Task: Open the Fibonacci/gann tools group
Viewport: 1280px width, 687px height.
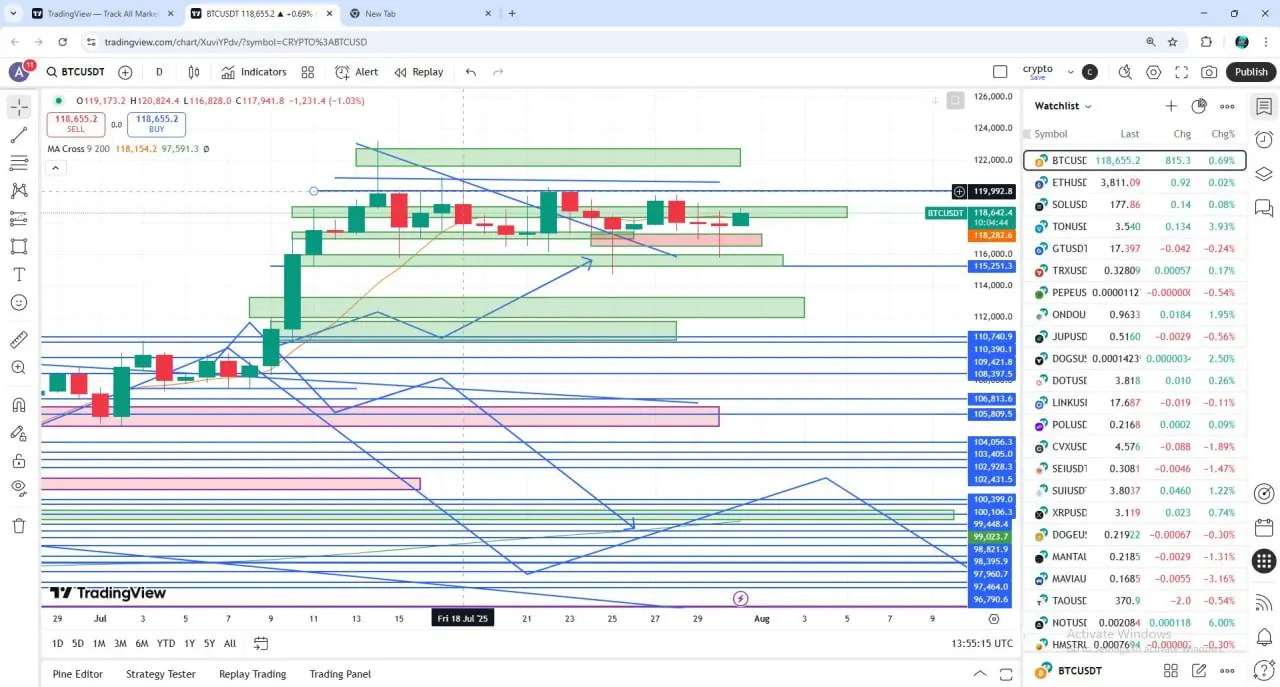Action: point(19,163)
